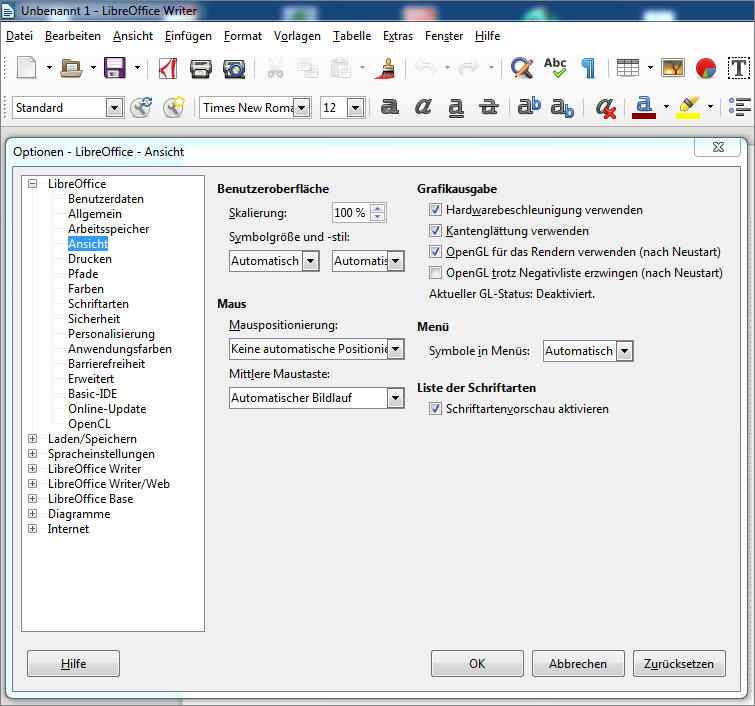
Task: Open the Tabelle menu
Action: point(352,36)
